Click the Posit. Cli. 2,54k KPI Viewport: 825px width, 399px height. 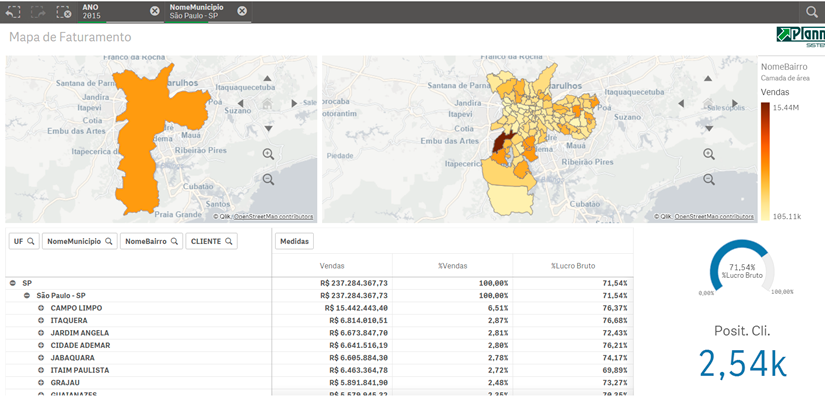[742, 352]
